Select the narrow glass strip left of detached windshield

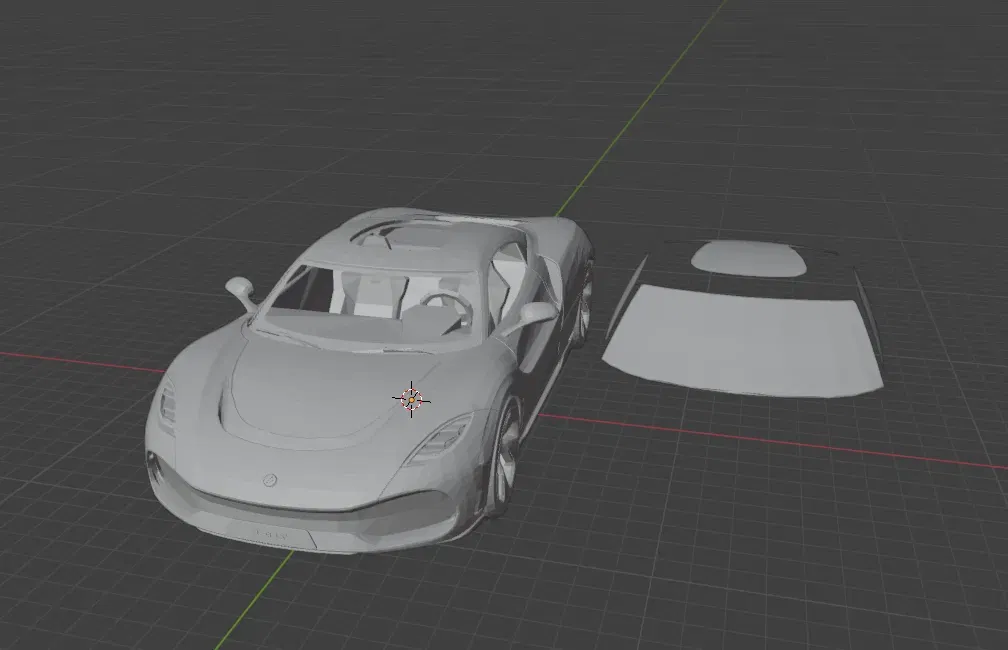[626, 295]
